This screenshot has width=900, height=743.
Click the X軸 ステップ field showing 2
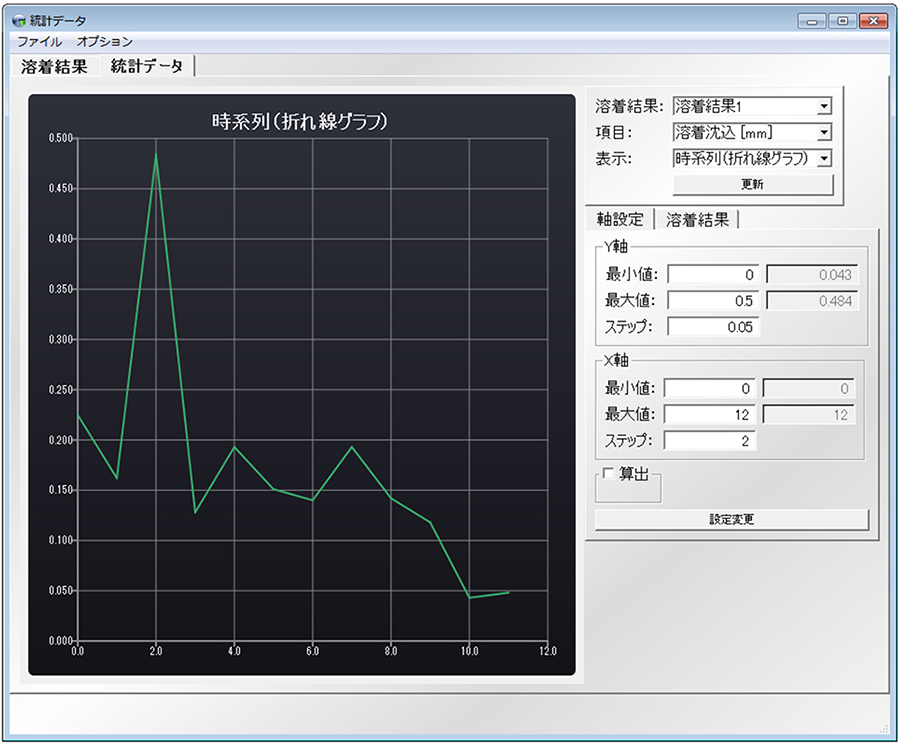pyautogui.click(x=710, y=441)
